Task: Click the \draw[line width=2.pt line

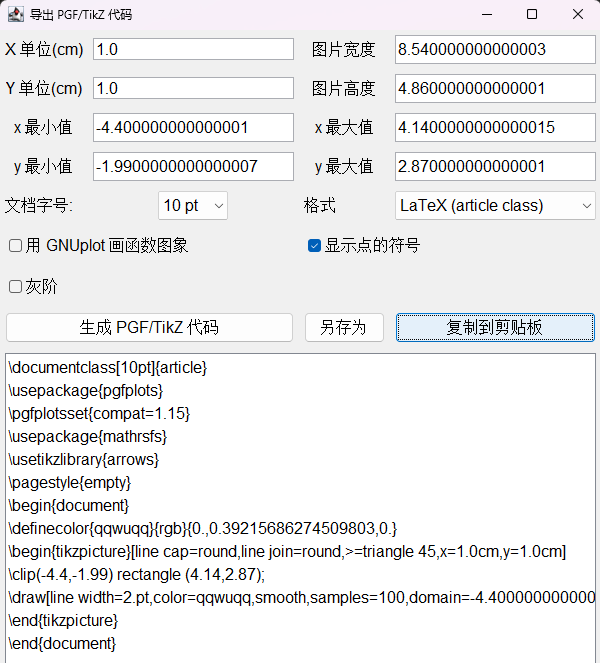Action: pos(301,598)
